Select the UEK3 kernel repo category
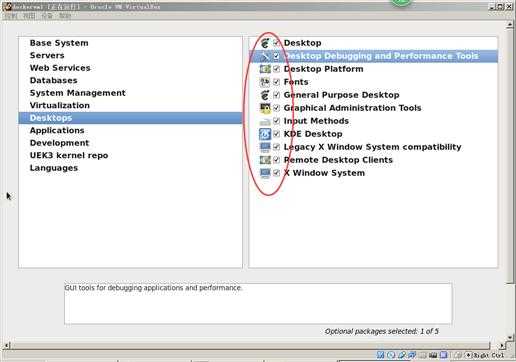This screenshot has height=362, width=516. click(130, 155)
